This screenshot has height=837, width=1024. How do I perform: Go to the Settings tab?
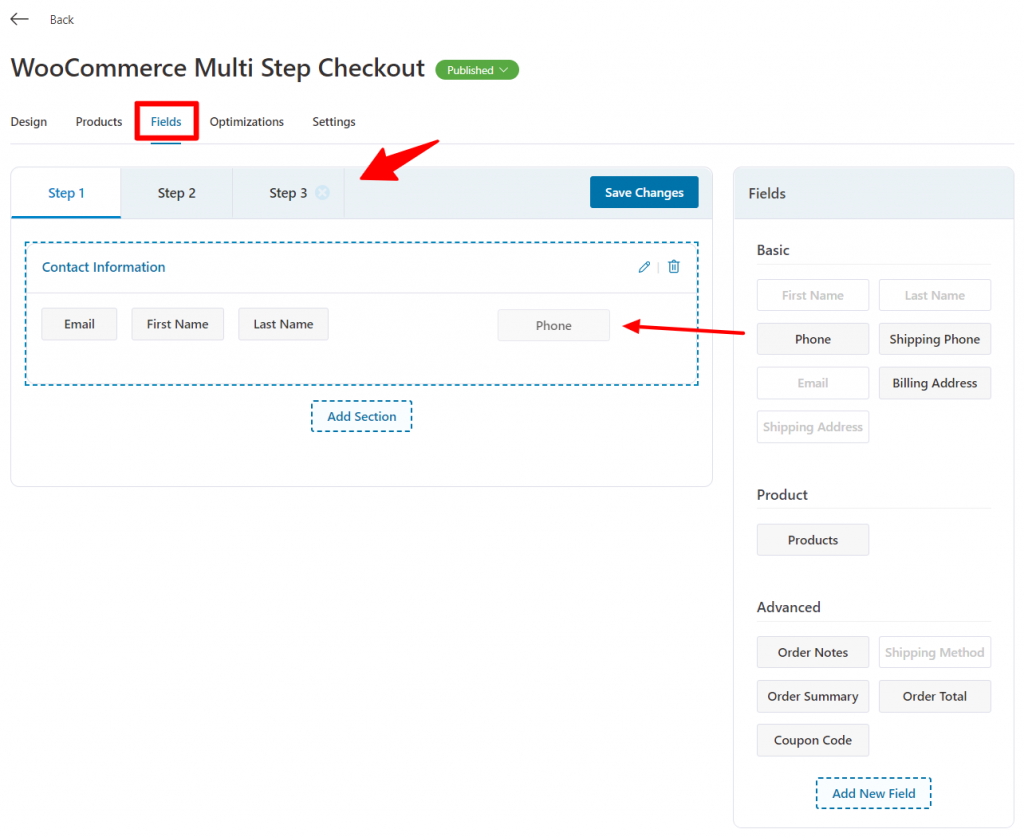[334, 121]
